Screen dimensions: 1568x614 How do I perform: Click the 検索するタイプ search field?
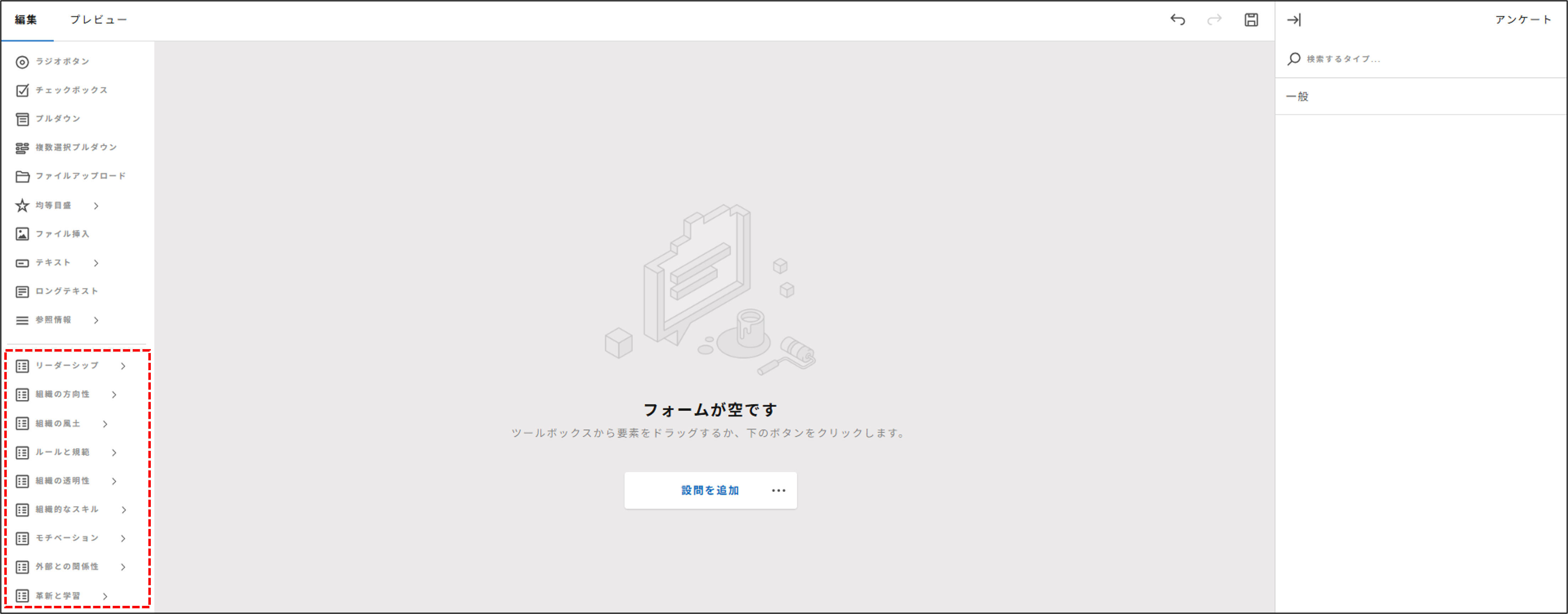1370,58
